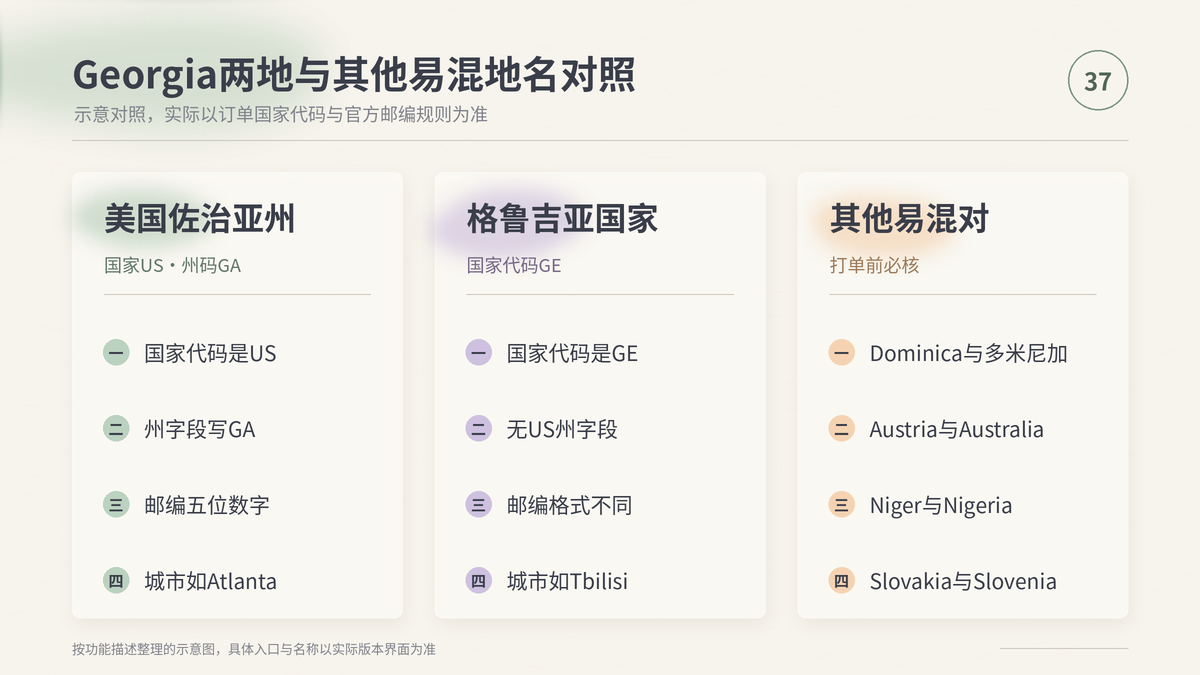The image size is (1200, 675).
Task: Select the subheading 国家US・州码GA
Action: pos(172,266)
